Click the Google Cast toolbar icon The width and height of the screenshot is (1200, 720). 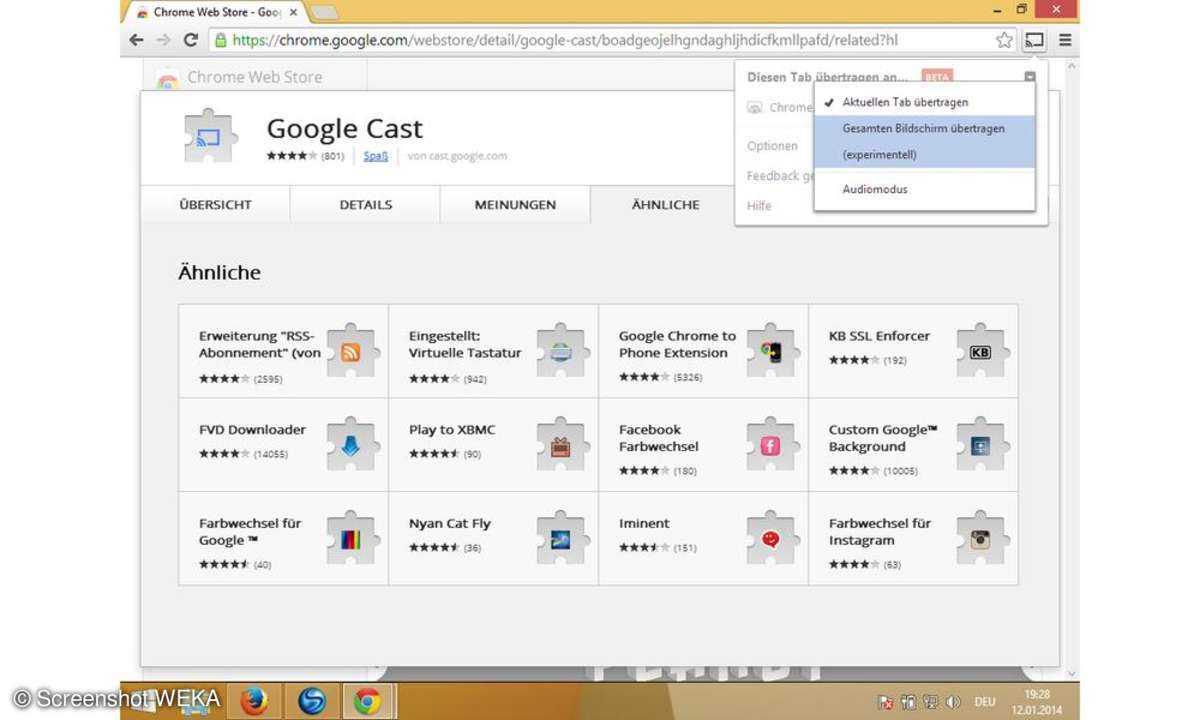coord(1035,40)
